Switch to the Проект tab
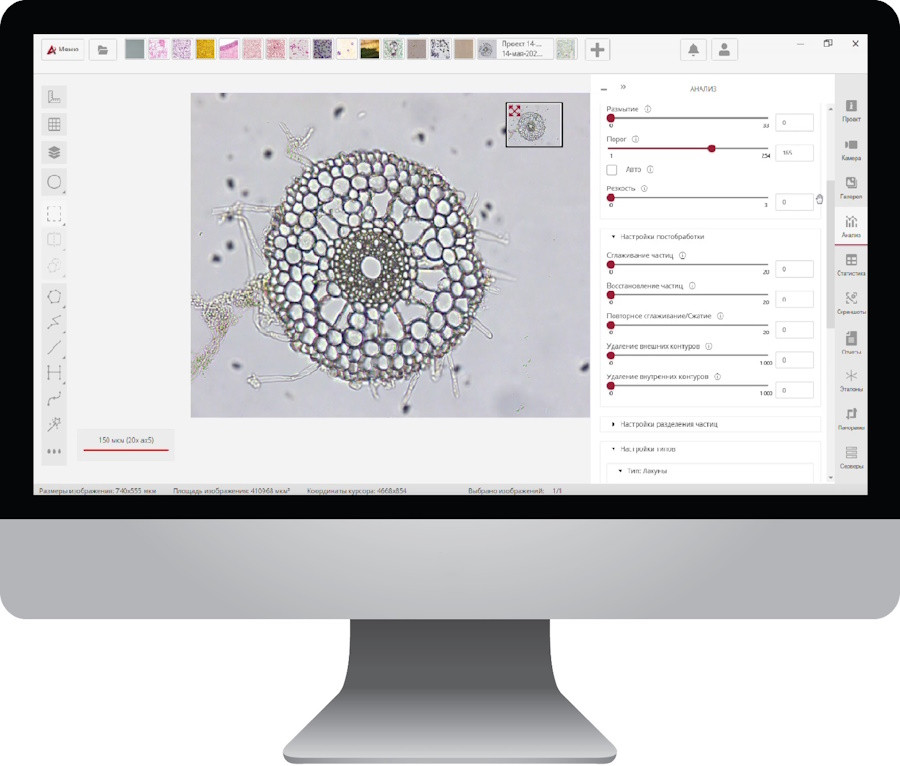The height and width of the screenshot is (766, 900). click(851, 111)
